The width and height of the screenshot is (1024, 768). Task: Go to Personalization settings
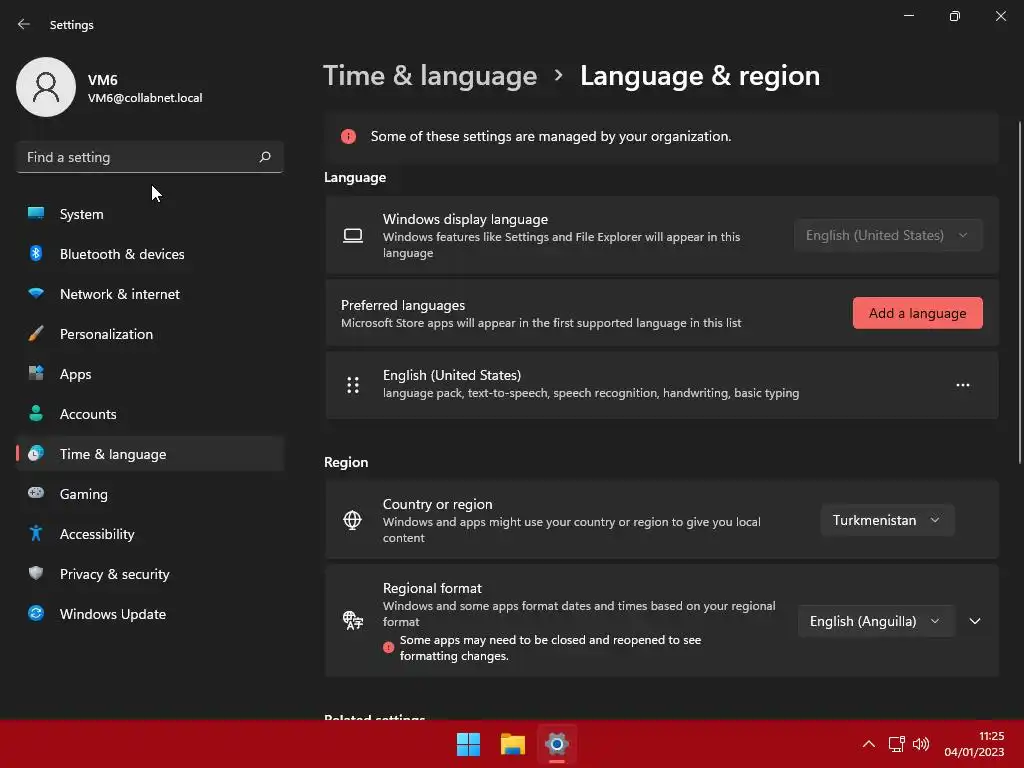click(150, 334)
